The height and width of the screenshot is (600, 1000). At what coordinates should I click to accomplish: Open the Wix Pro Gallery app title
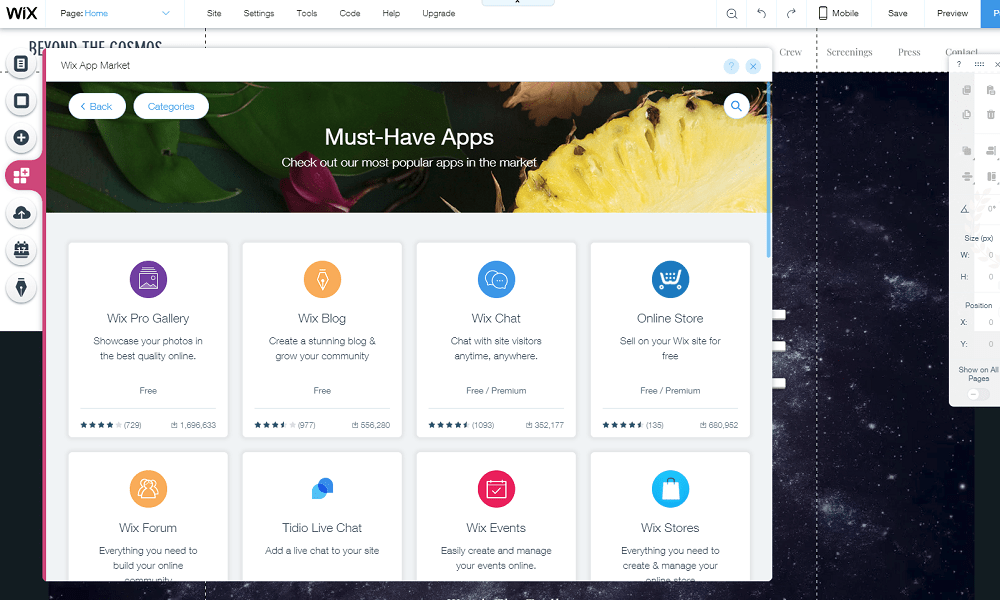pyautogui.click(x=148, y=318)
